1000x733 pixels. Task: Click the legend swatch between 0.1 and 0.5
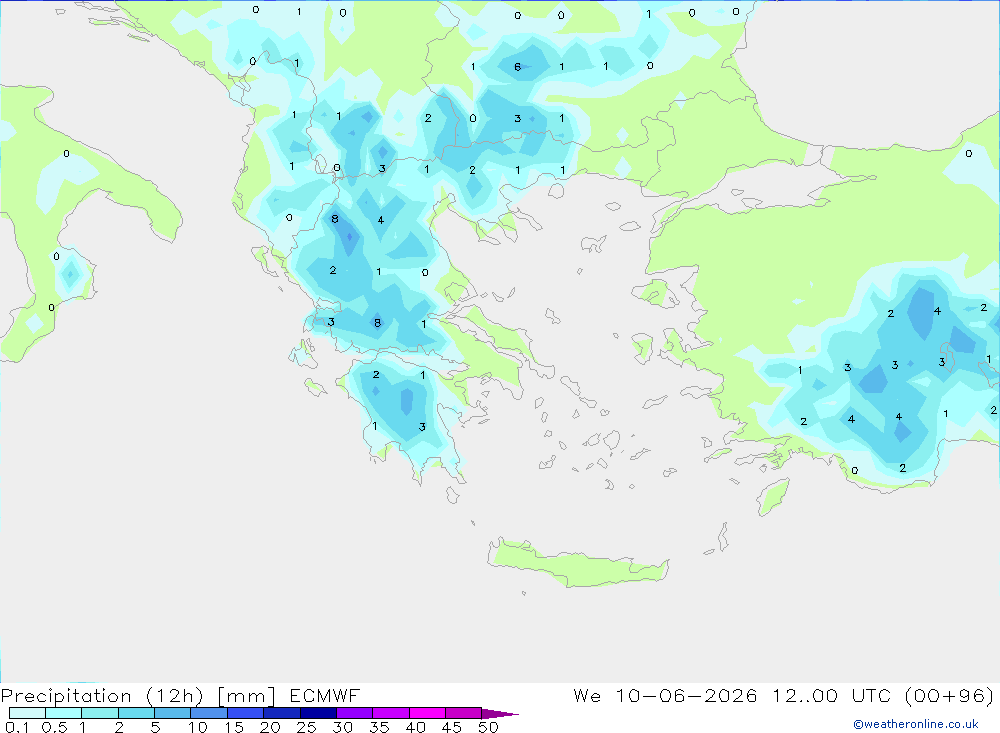tap(27, 713)
